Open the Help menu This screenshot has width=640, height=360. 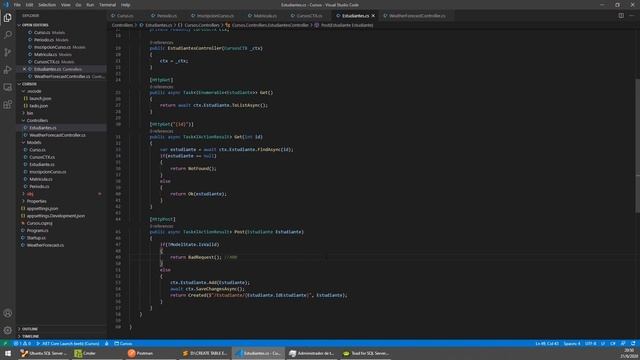coord(126,5)
